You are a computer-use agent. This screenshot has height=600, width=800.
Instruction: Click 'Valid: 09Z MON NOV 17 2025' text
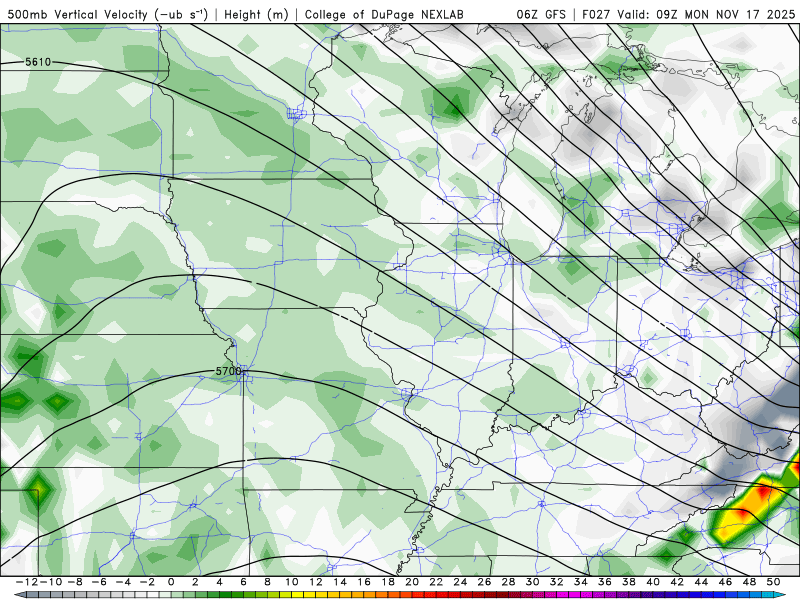click(706, 14)
